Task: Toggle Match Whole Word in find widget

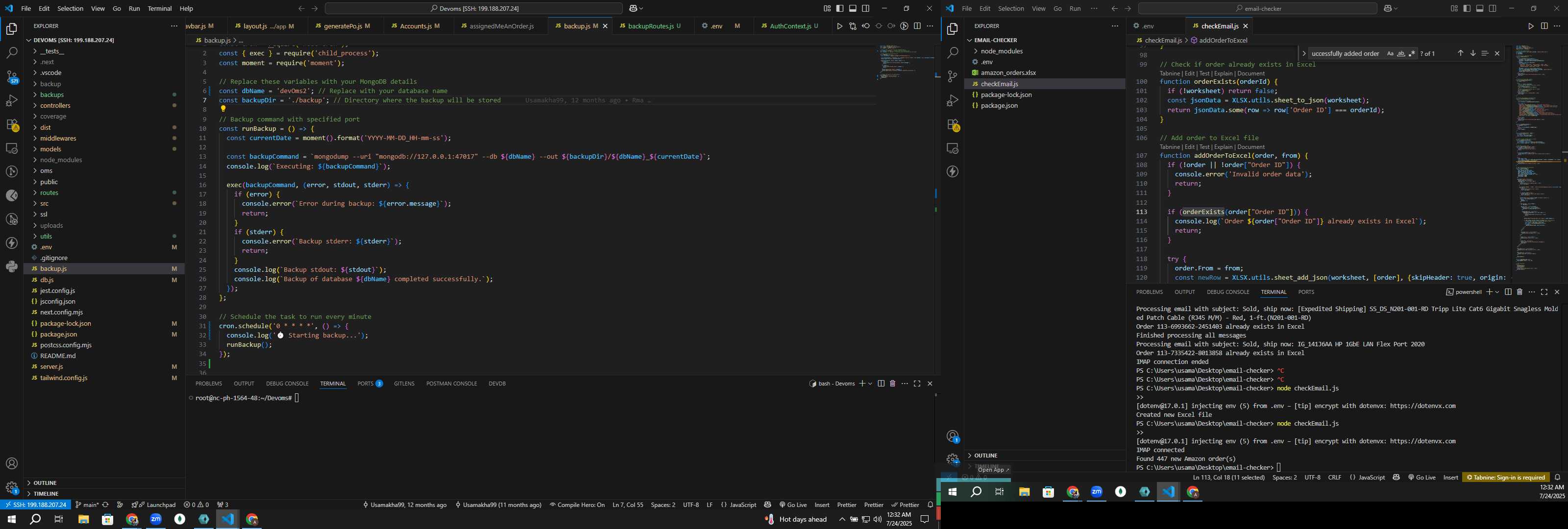Action: coord(1400,53)
